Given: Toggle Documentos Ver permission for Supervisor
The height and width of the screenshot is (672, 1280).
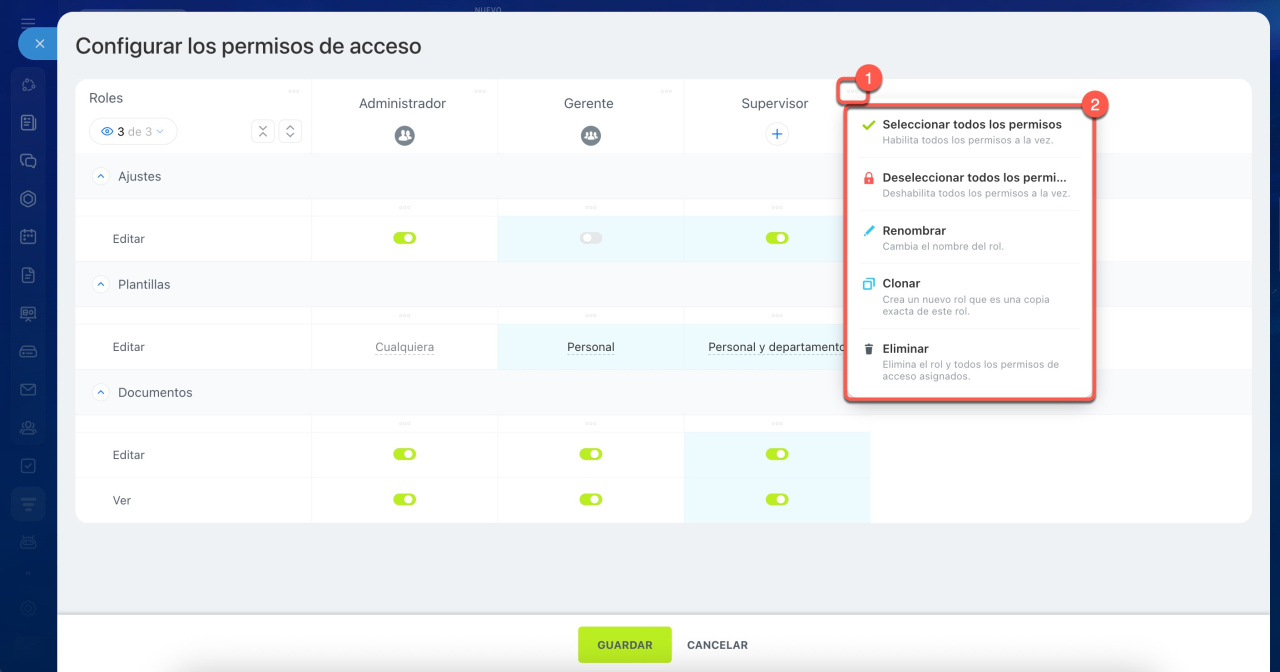Looking at the screenshot, I should point(777,499).
